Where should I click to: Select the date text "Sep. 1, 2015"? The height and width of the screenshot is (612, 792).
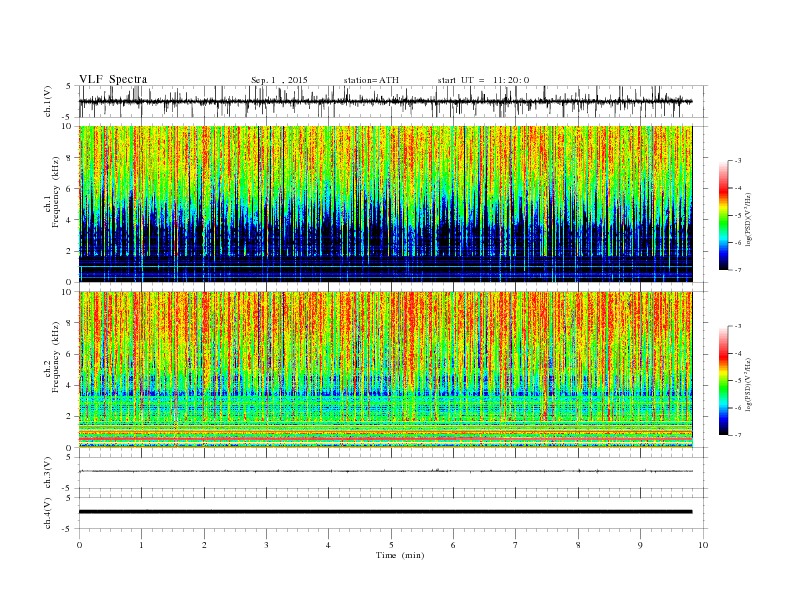(279, 80)
